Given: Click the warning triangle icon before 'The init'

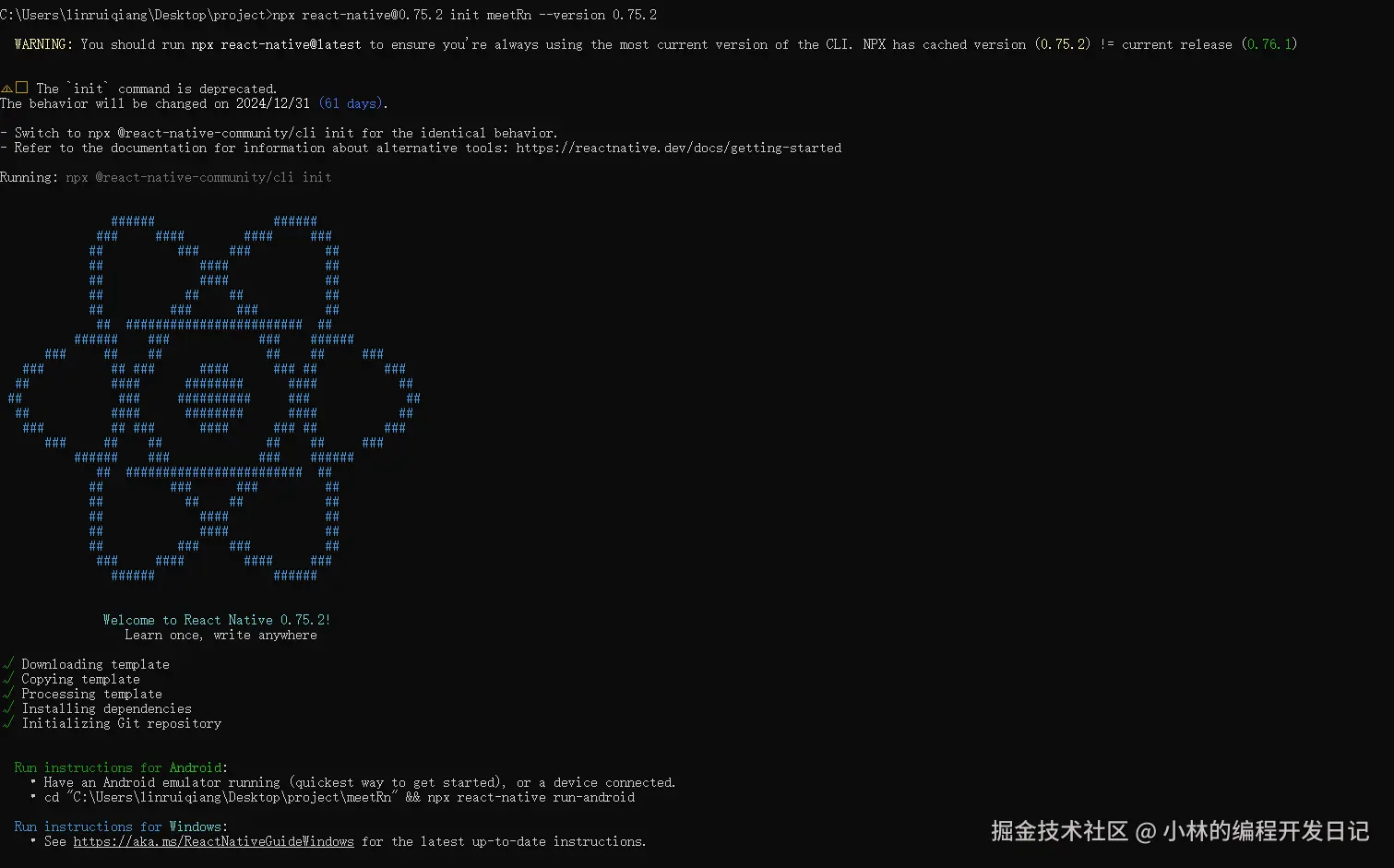Looking at the screenshot, I should click(6, 89).
